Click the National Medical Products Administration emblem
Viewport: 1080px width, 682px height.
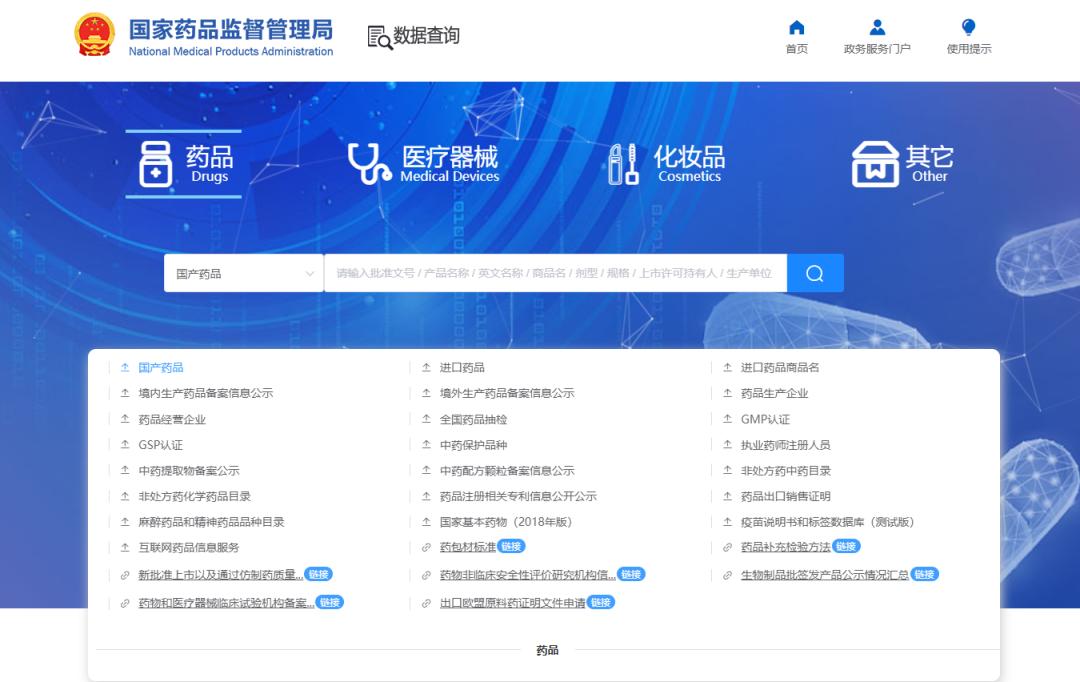coord(95,36)
